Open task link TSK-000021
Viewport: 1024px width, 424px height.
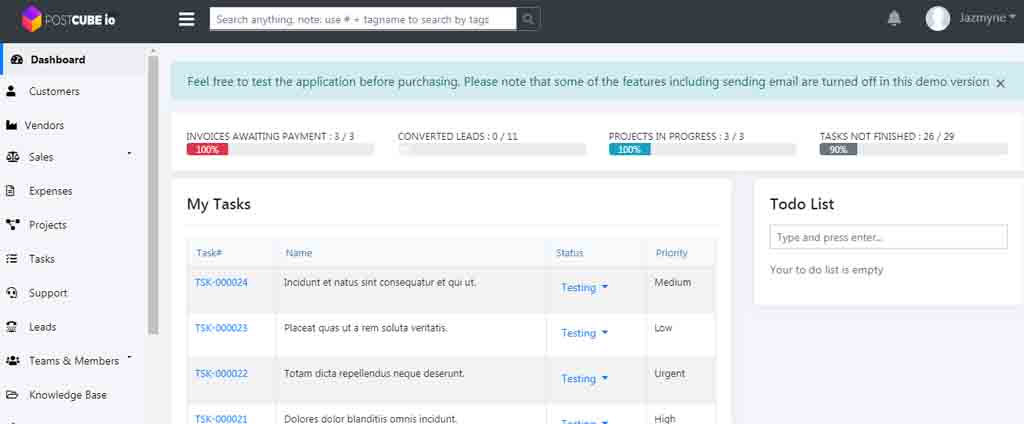point(221,419)
